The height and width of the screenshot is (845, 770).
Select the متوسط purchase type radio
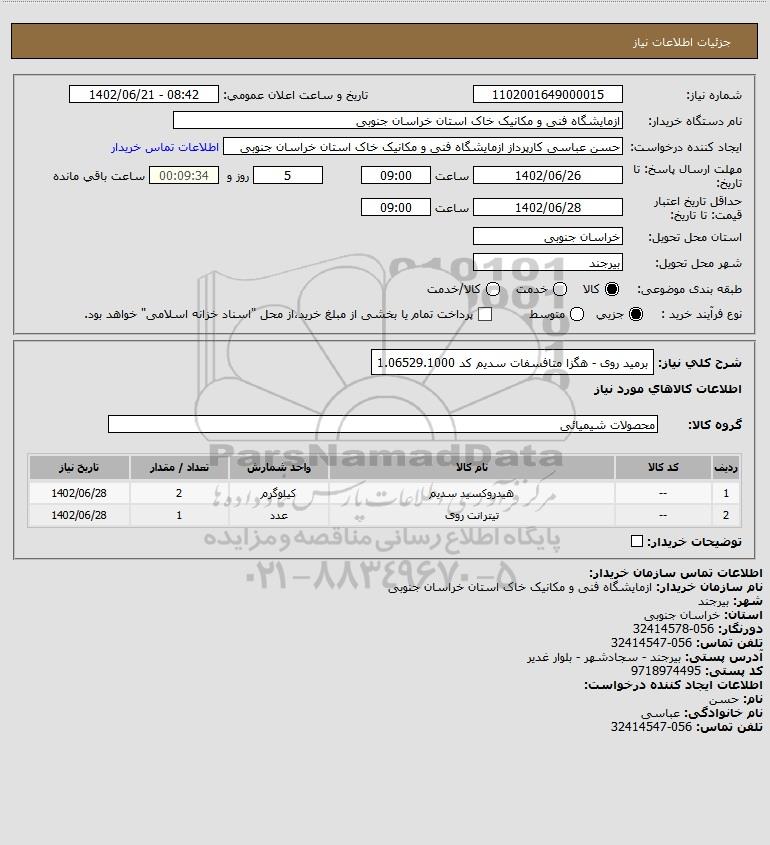577,314
